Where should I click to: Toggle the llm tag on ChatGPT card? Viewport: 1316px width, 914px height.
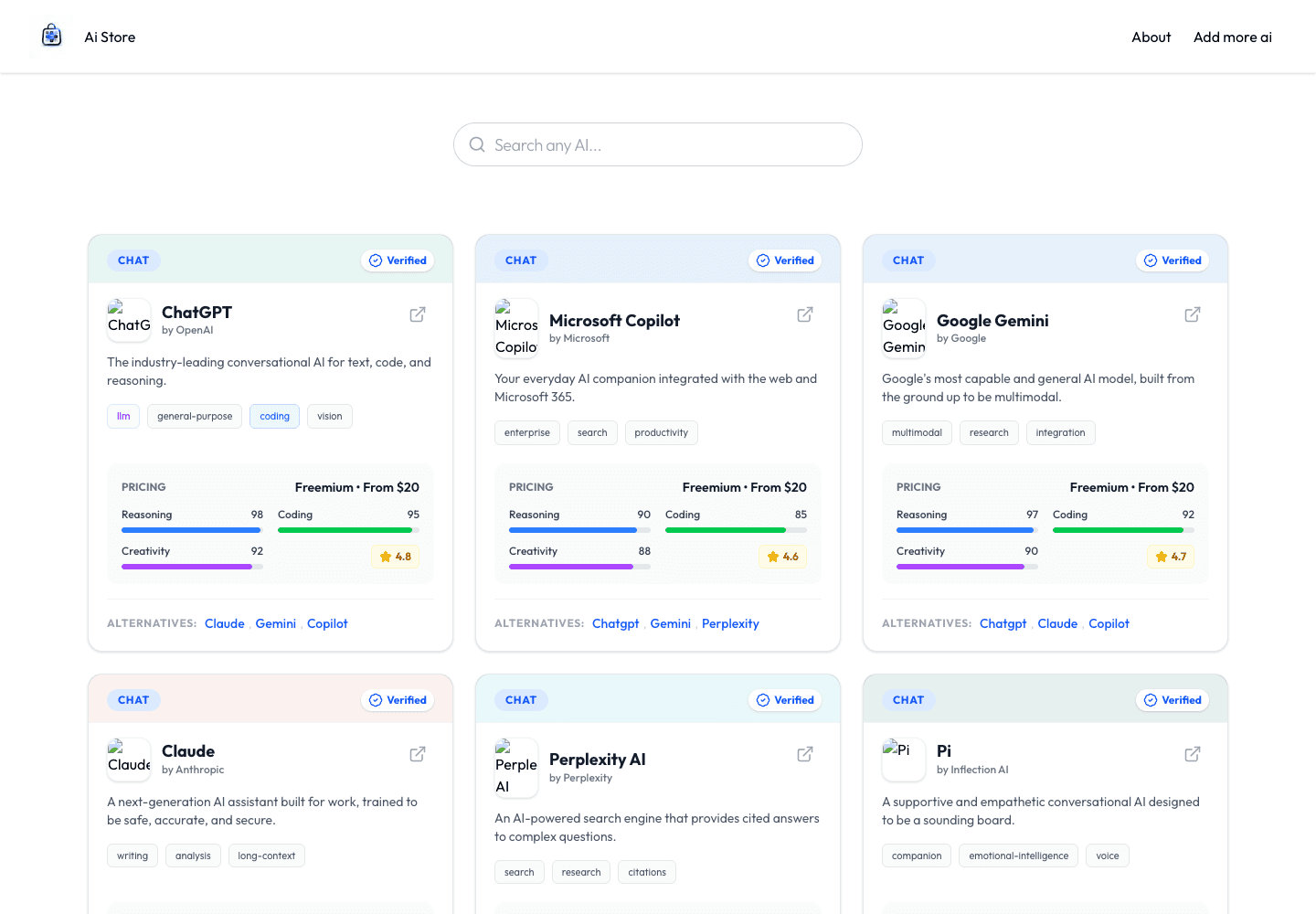click(123, 417)
